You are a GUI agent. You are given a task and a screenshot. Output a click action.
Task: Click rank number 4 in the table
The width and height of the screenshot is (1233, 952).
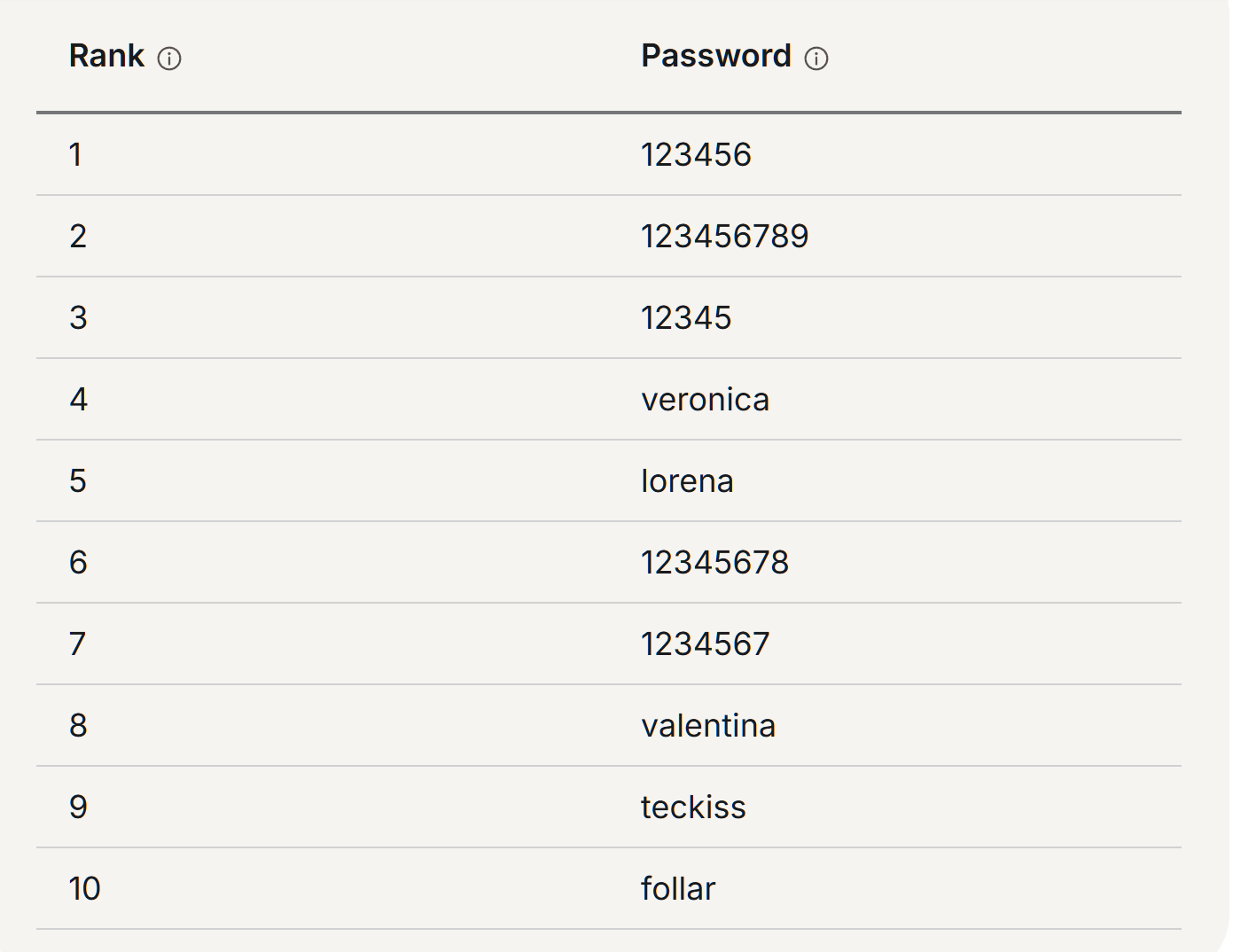click(x=79, y=400)
